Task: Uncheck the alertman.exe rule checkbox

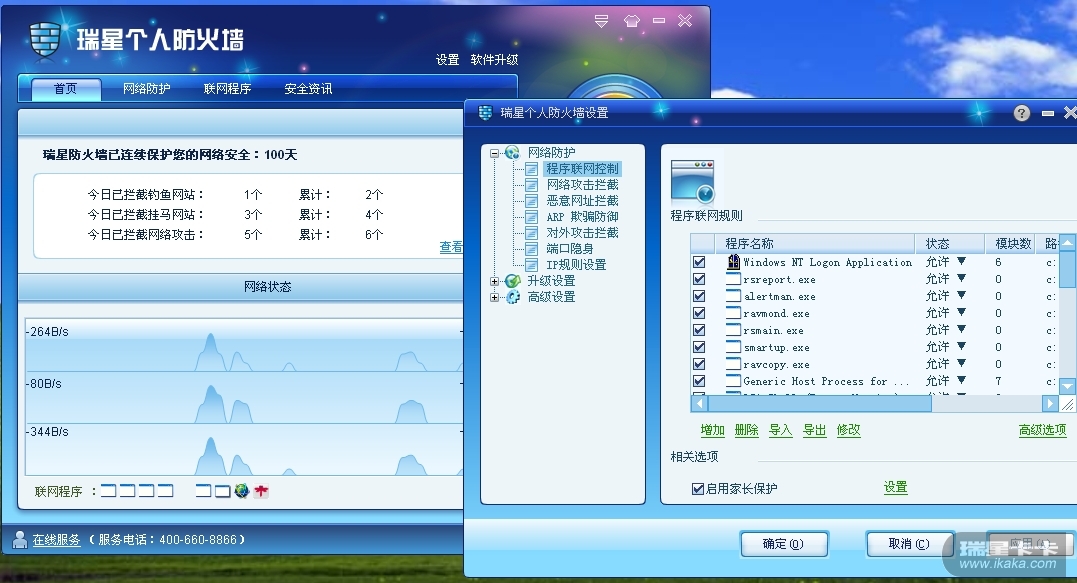Action: pyautogui.click(x=699, y=296)
